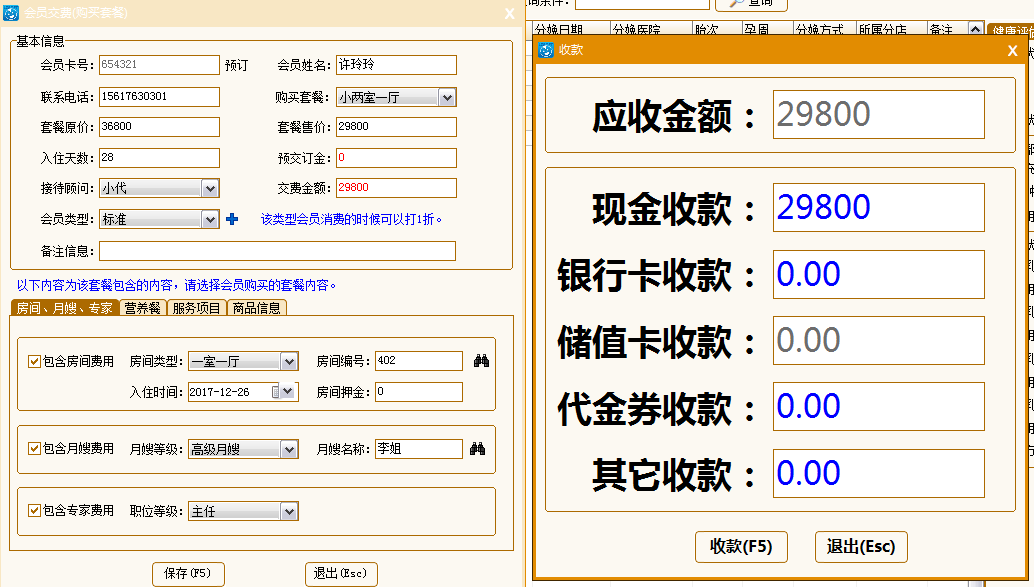Click the 收款 dialog title bar logo

(x=546, y=50)
